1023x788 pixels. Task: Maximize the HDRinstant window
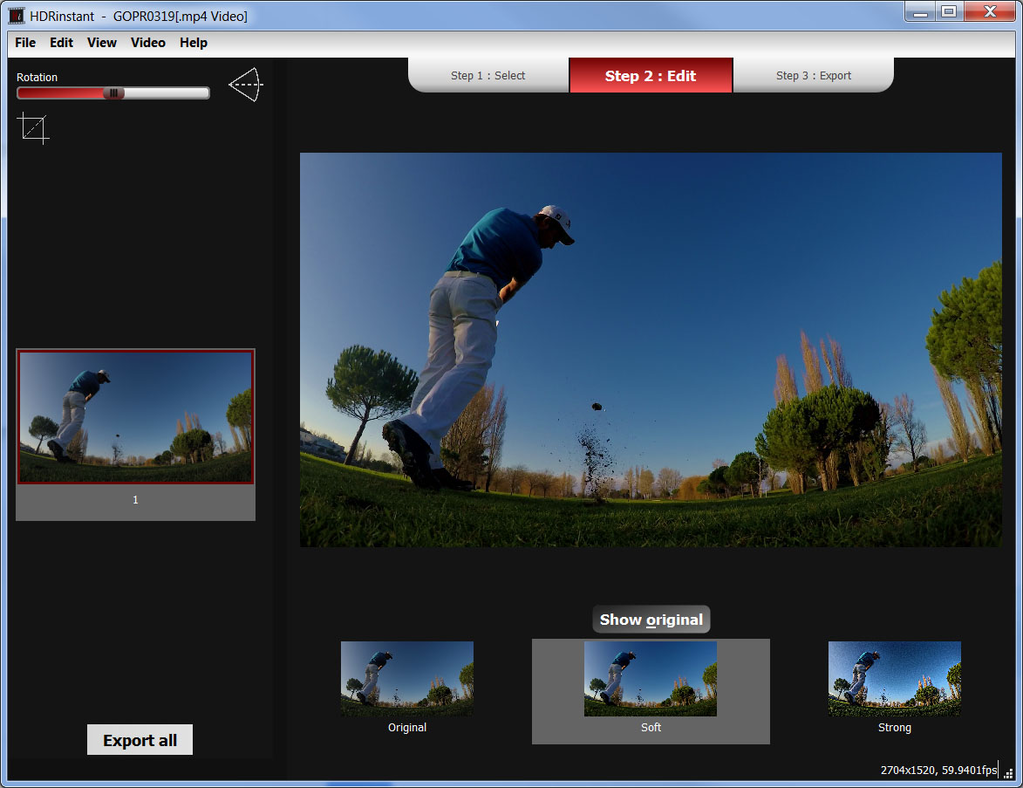click(949, 12)
